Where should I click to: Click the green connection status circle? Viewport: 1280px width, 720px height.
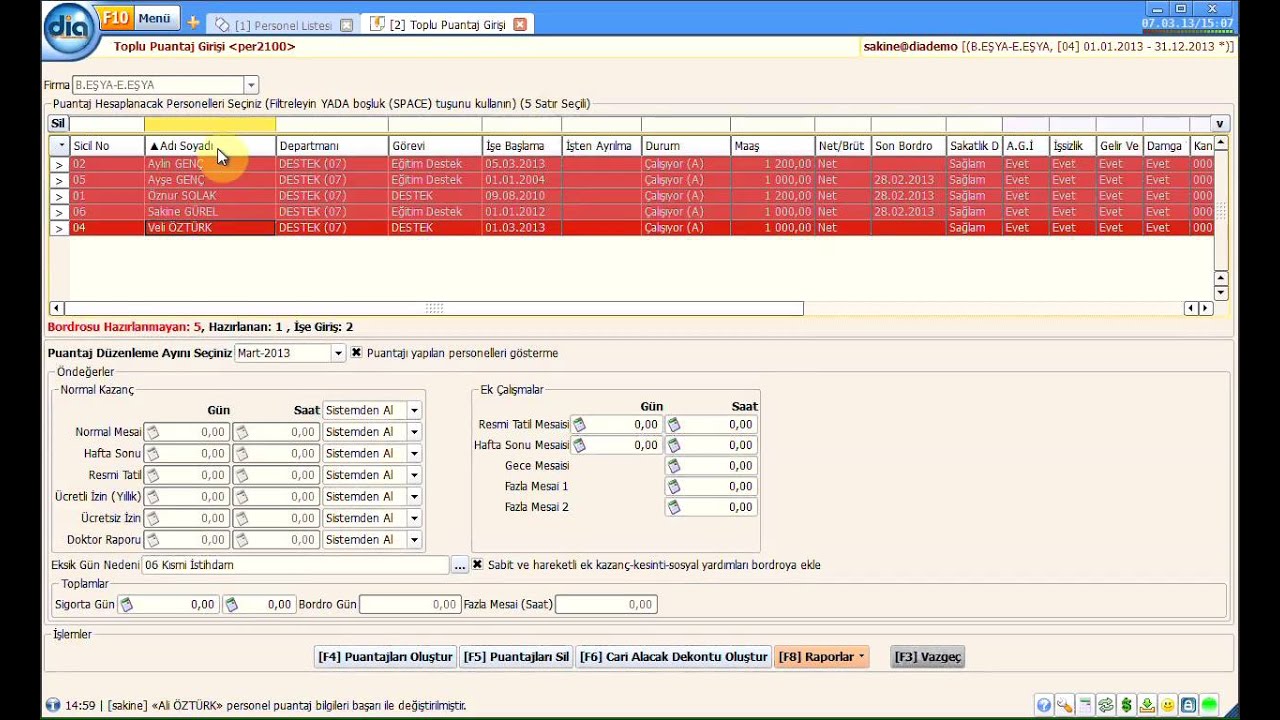pos(1210,705)
